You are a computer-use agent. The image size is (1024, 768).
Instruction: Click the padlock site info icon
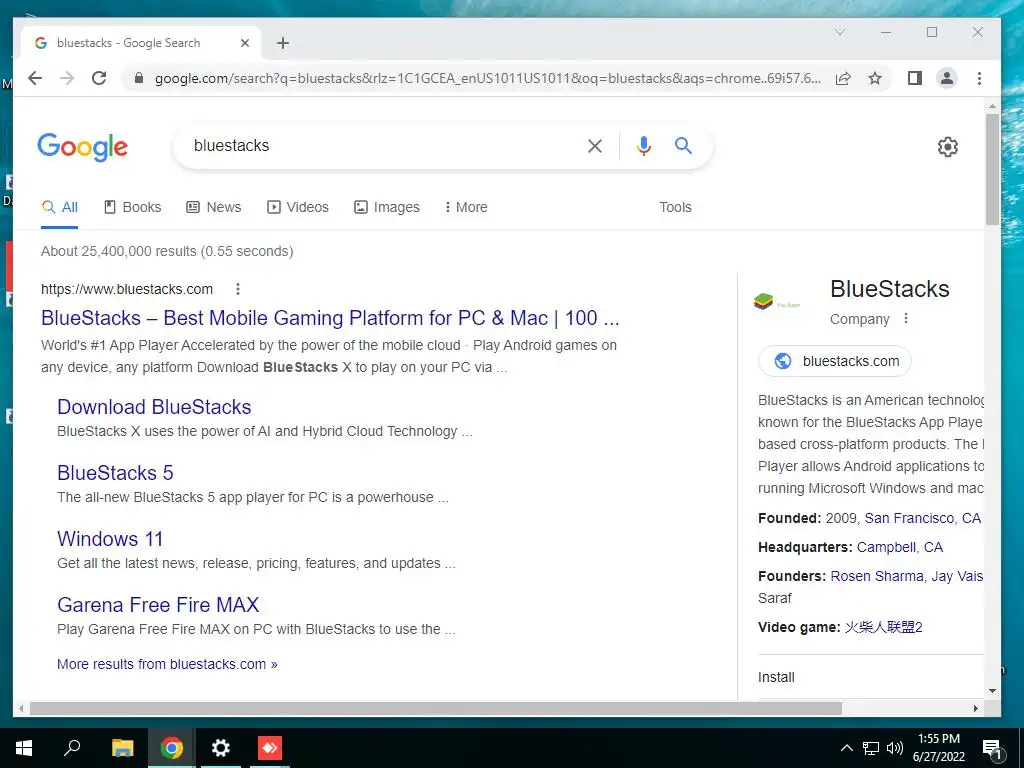(x=138, y=78)
